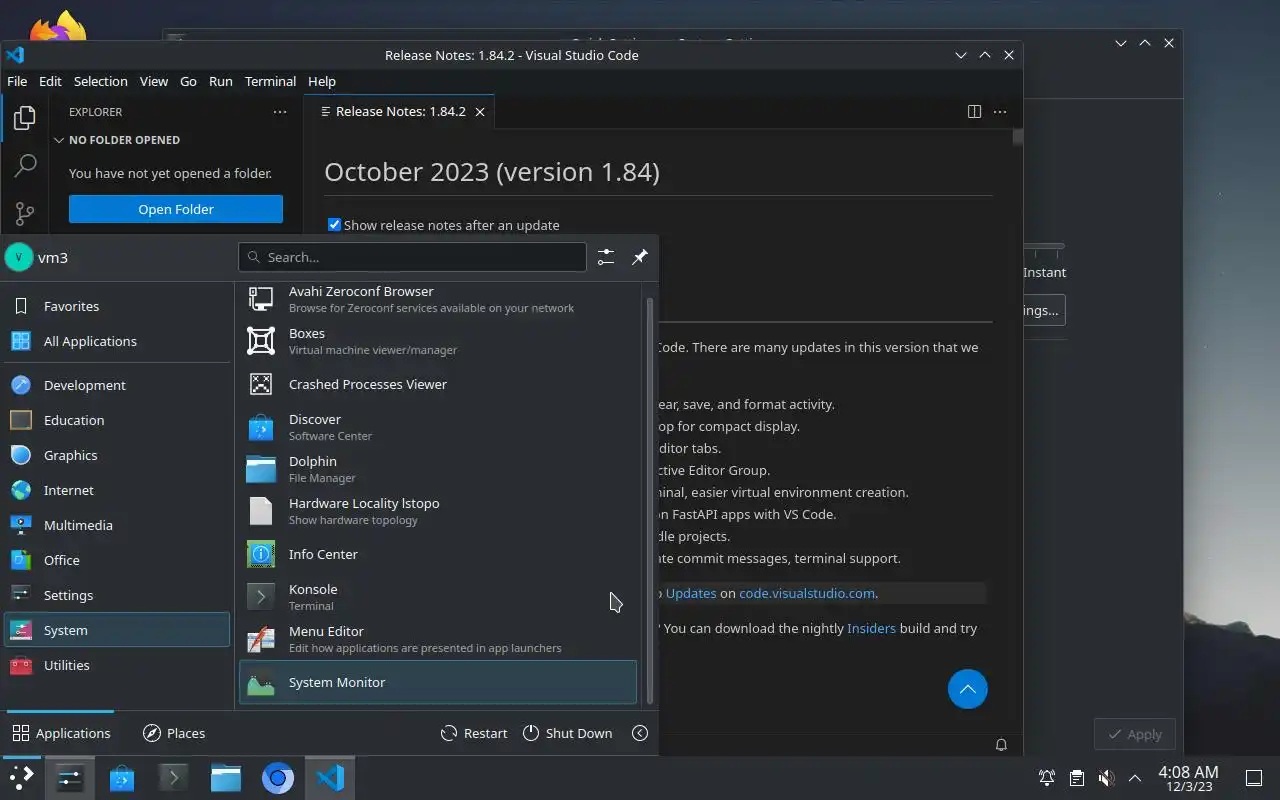Switch to the Applications tab
Screen dimensions: 1280x800
(61, 733)
